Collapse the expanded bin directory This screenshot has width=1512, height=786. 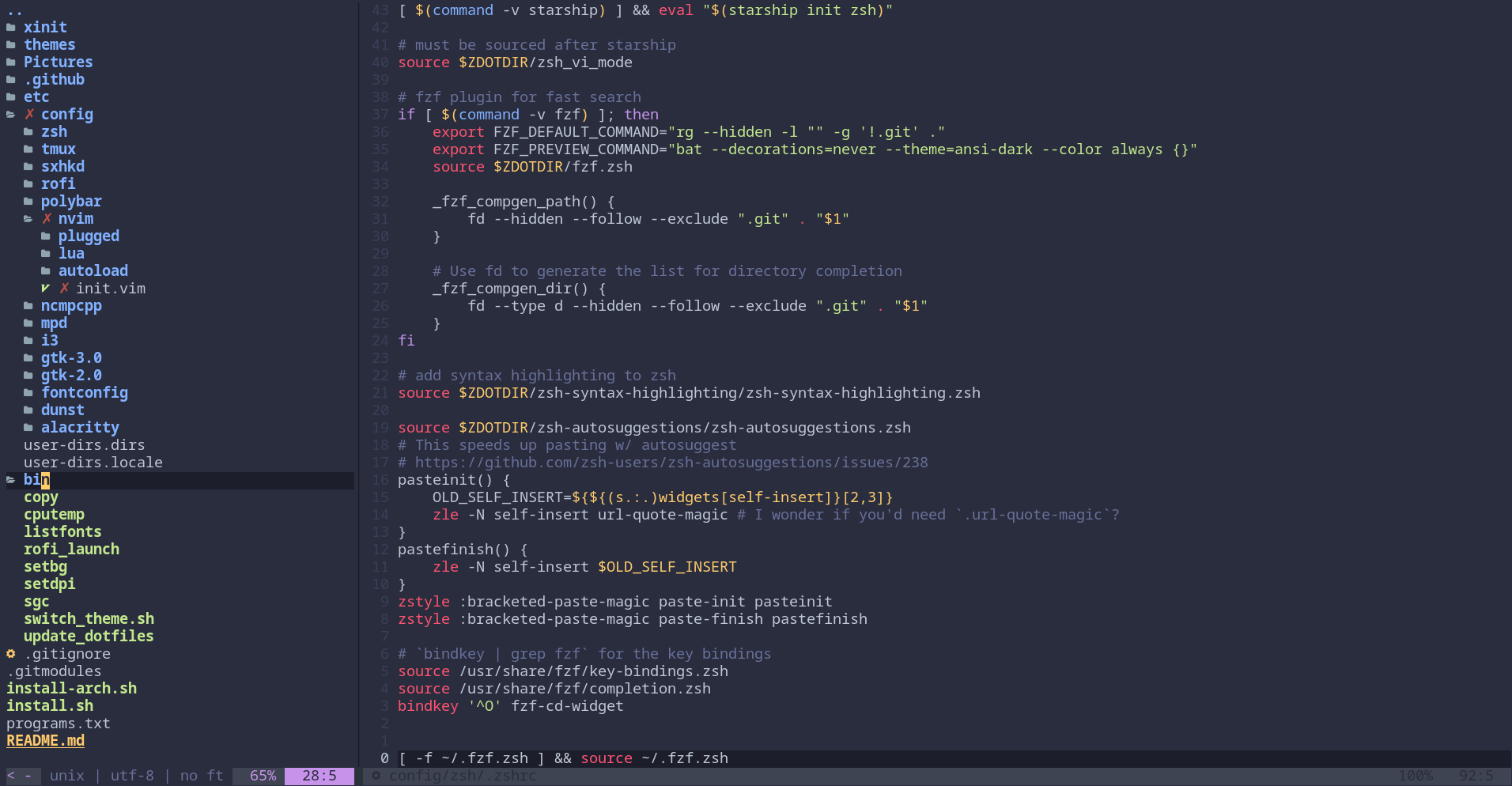(x=36, y=480)
